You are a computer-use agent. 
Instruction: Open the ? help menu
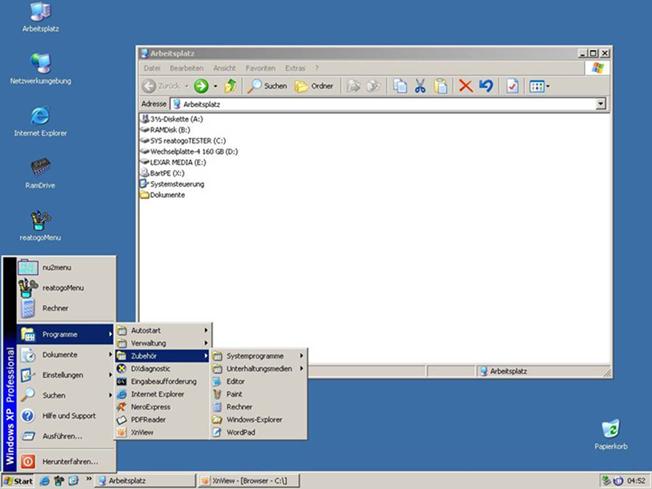317,68
